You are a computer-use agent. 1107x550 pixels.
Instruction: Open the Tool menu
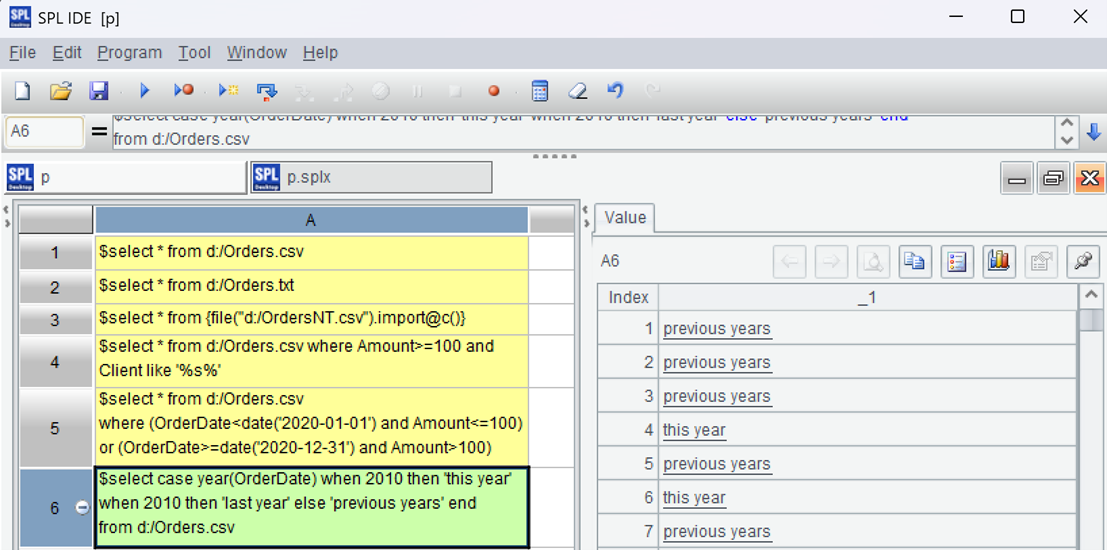(194, 53)
